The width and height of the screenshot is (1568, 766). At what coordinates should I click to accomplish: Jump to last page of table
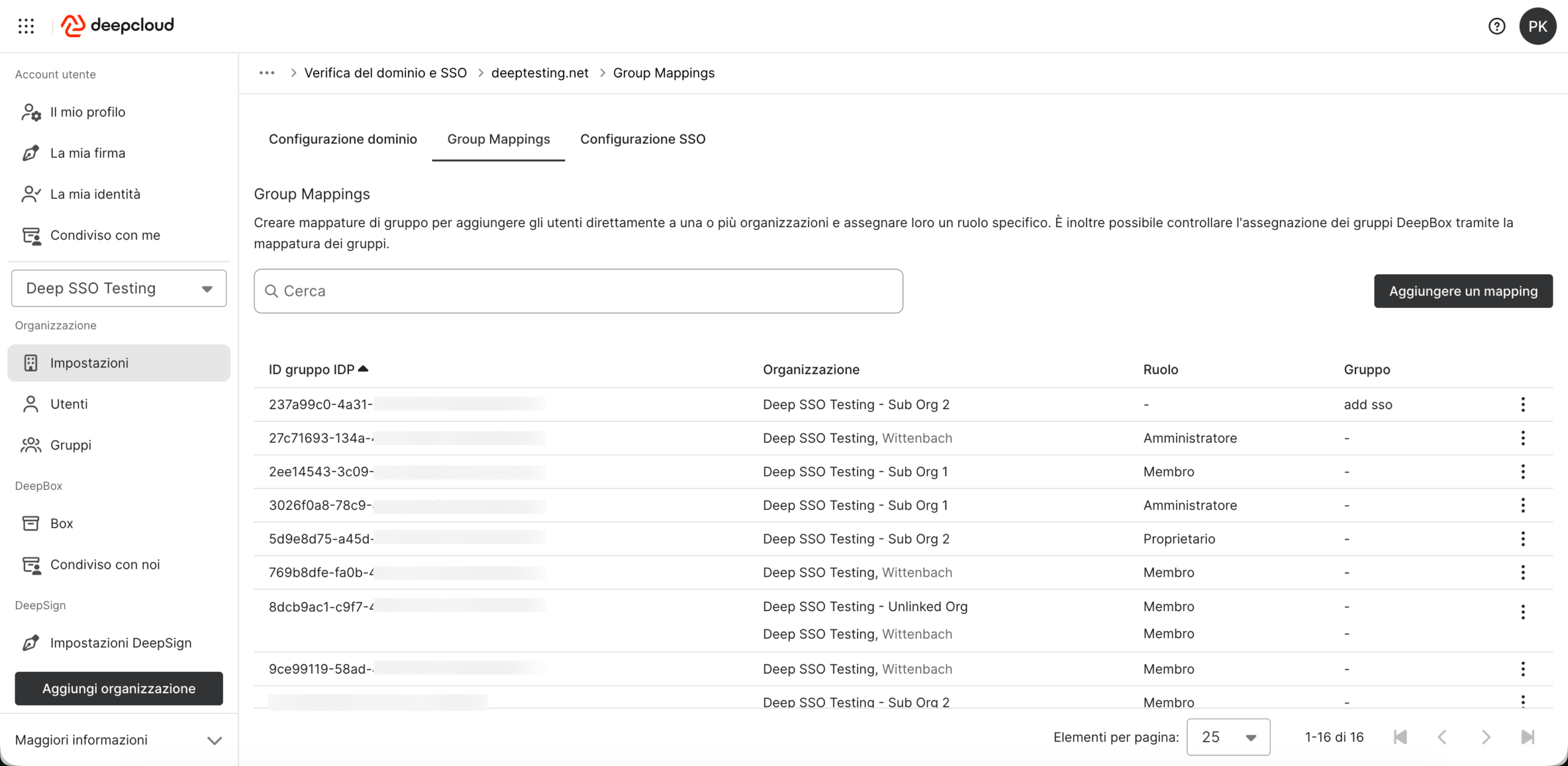point(1528,737)
